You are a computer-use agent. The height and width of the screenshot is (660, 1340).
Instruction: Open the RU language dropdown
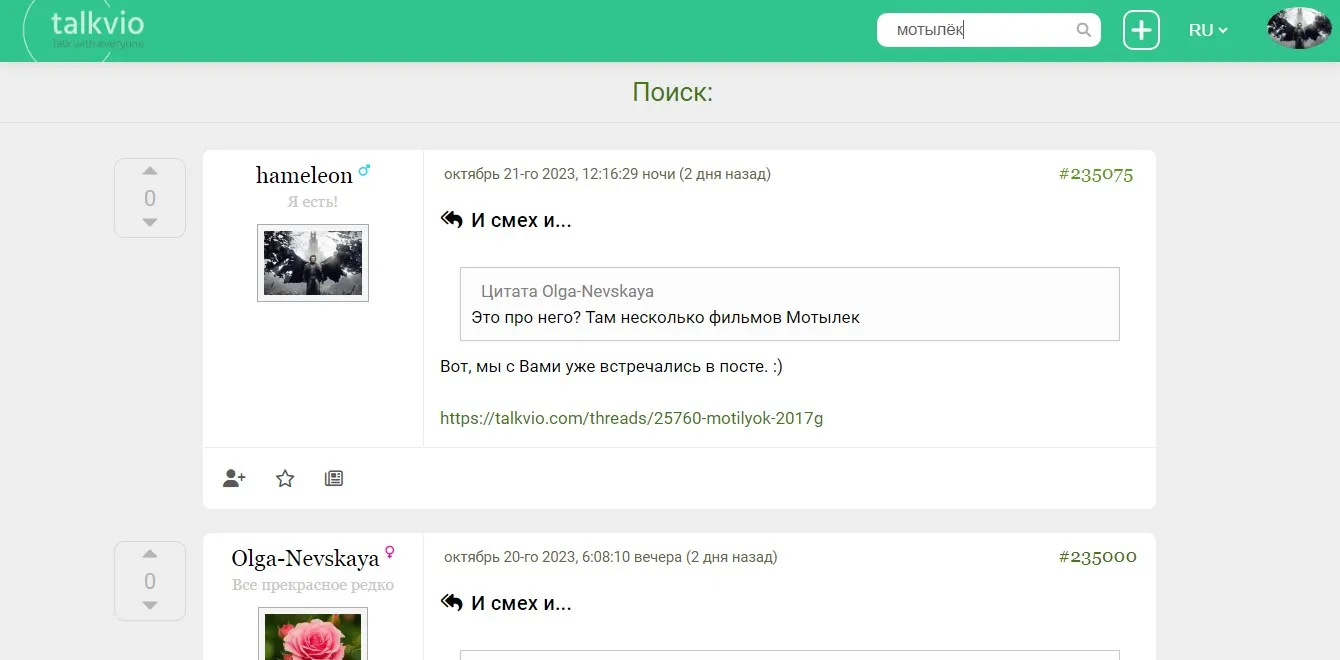coord(1208,30)
